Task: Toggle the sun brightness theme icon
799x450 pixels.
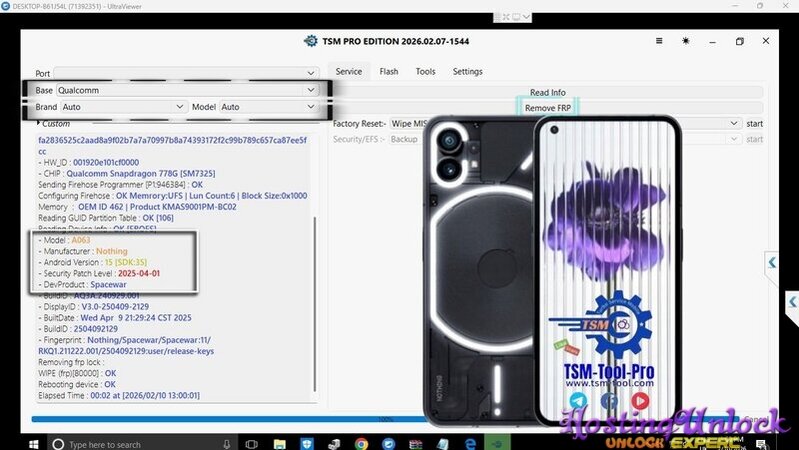Action: point(685,41)
